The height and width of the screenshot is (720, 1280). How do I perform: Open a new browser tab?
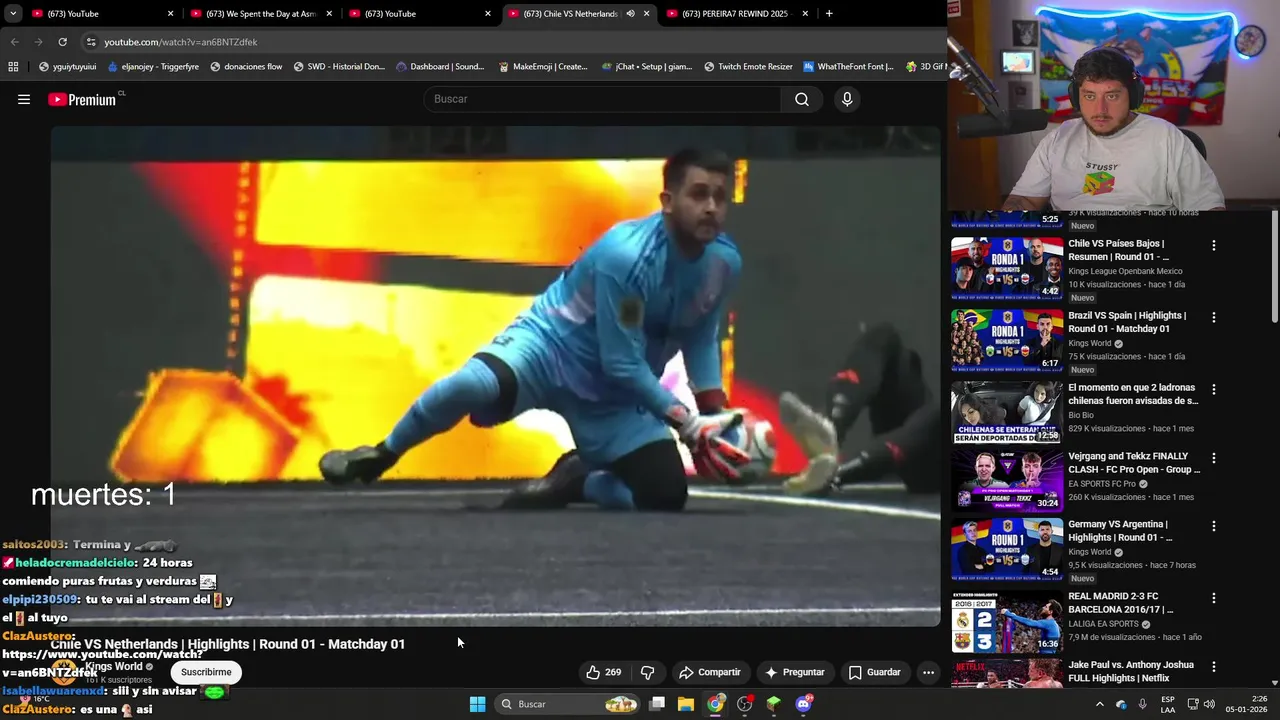tap(829, 14)
